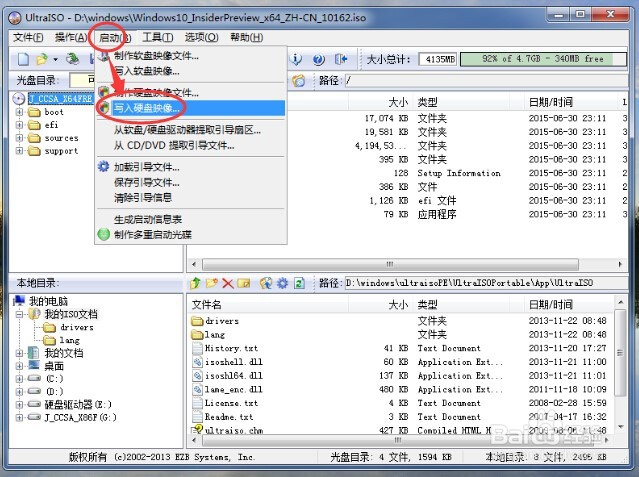Select 从 CD/DVD 提取引导文件... entry
This screenshot has width=639, height=477.
191,146
